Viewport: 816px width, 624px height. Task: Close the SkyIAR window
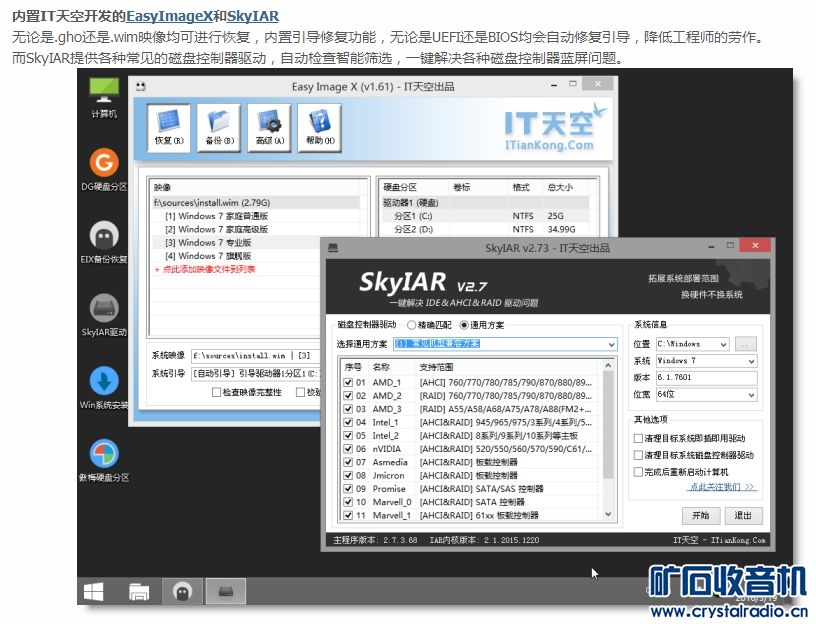755,245
